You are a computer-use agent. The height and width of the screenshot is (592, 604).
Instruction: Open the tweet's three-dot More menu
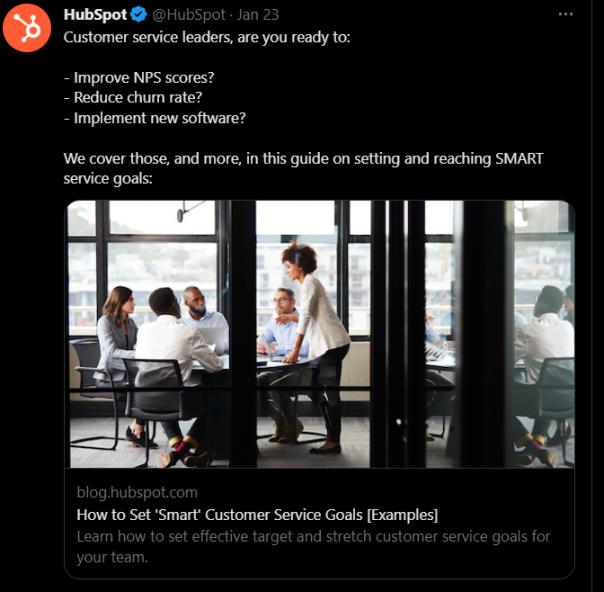pos(566,15)
